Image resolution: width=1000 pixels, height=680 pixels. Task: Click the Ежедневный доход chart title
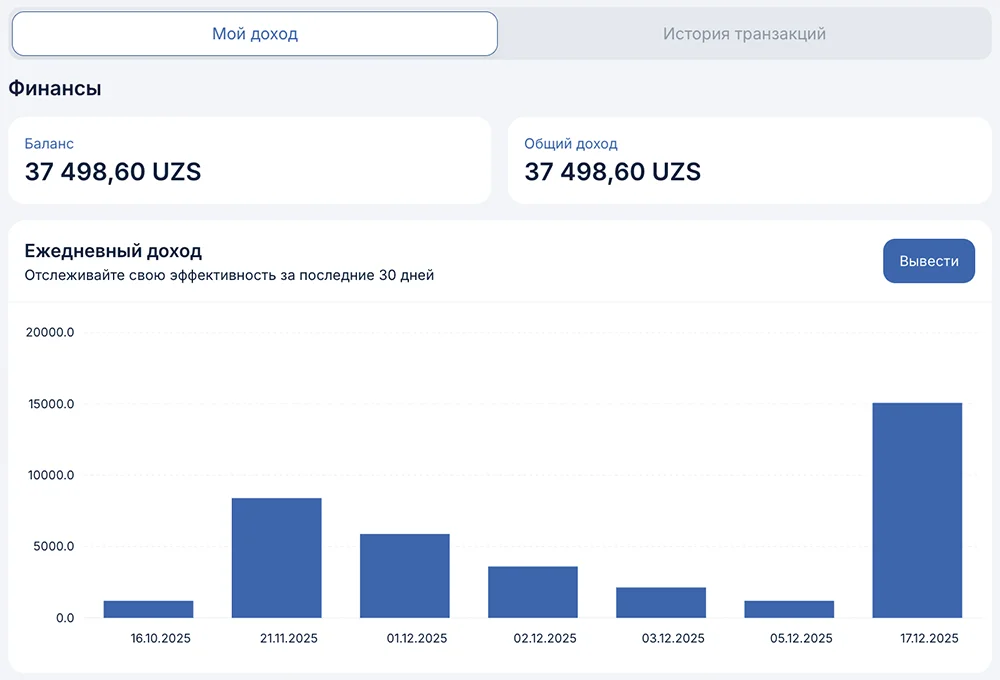coord(113,251)
